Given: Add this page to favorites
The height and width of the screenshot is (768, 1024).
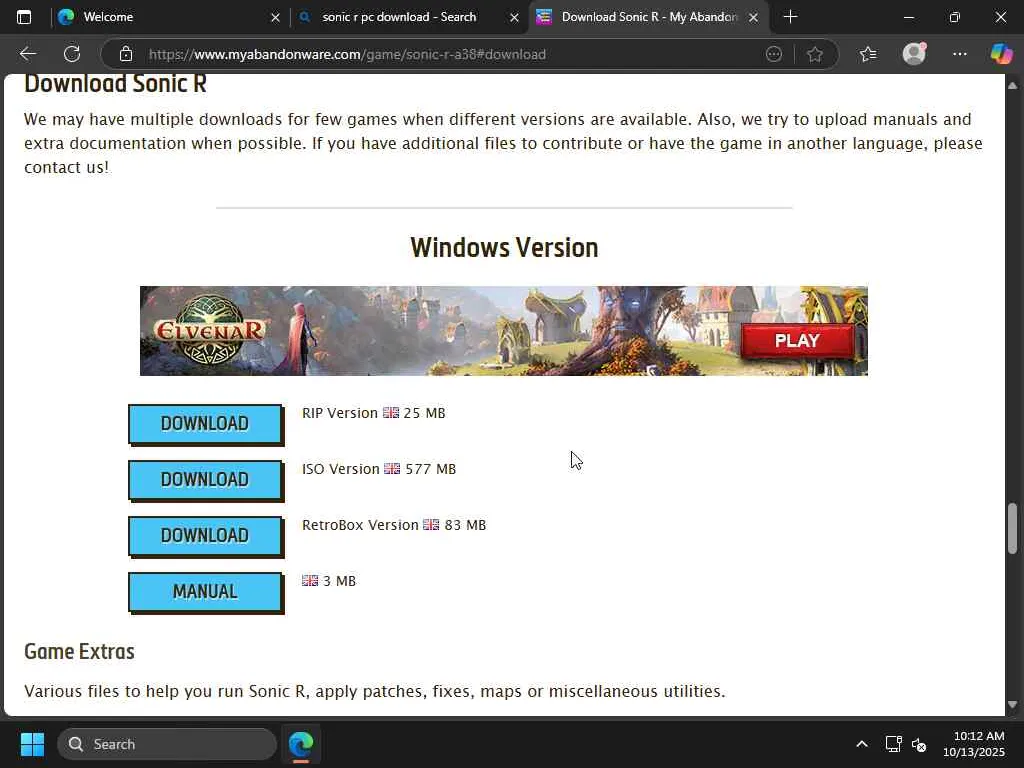Looking at the screenshot, I should click(x=815, y=54).
